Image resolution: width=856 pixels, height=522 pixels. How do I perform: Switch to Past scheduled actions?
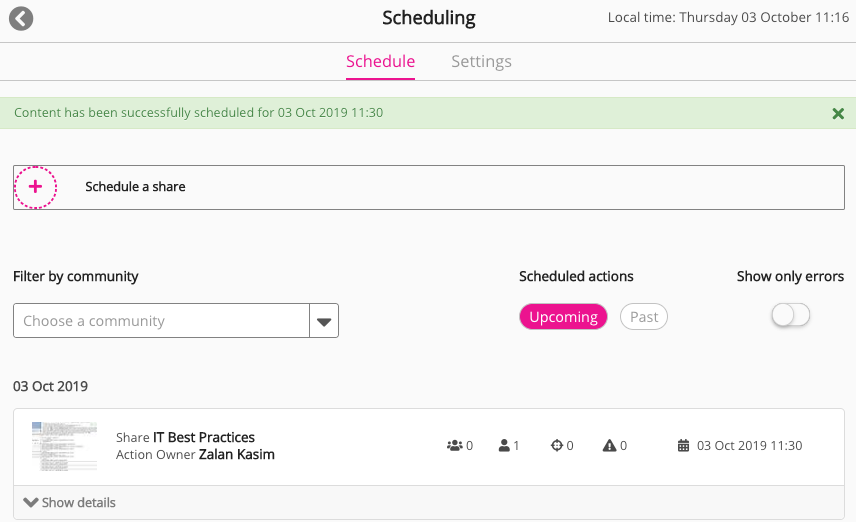pos(644,317)
